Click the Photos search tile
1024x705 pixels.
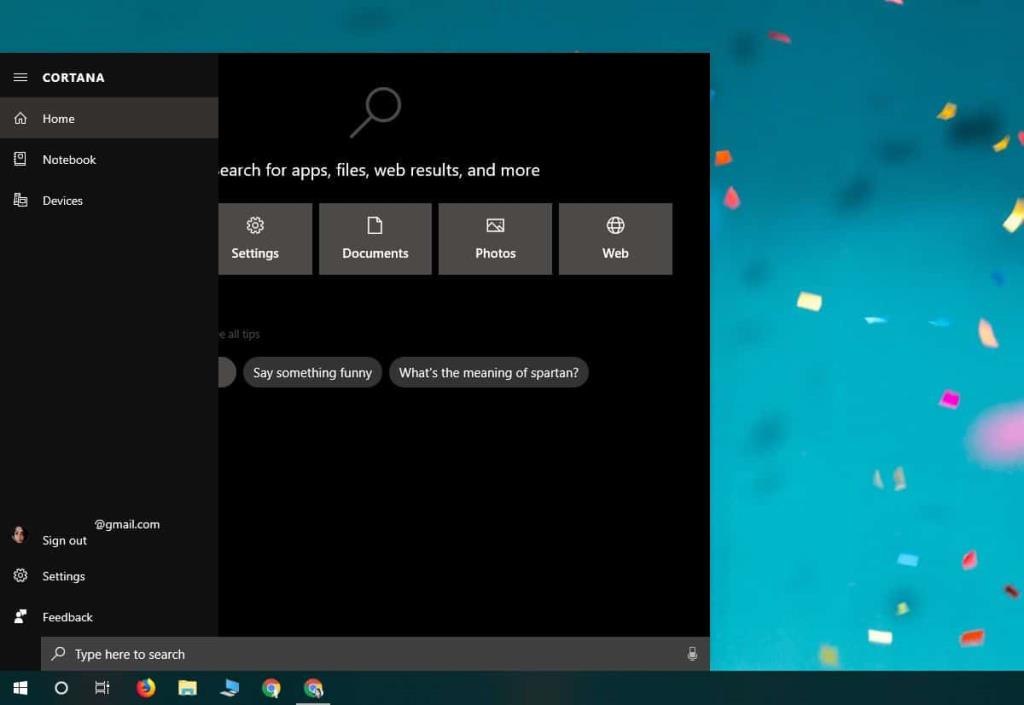point(495,238)
